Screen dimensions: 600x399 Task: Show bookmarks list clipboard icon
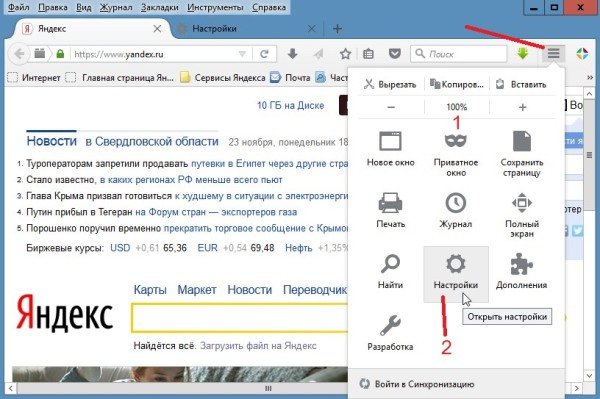pos(368,54)
